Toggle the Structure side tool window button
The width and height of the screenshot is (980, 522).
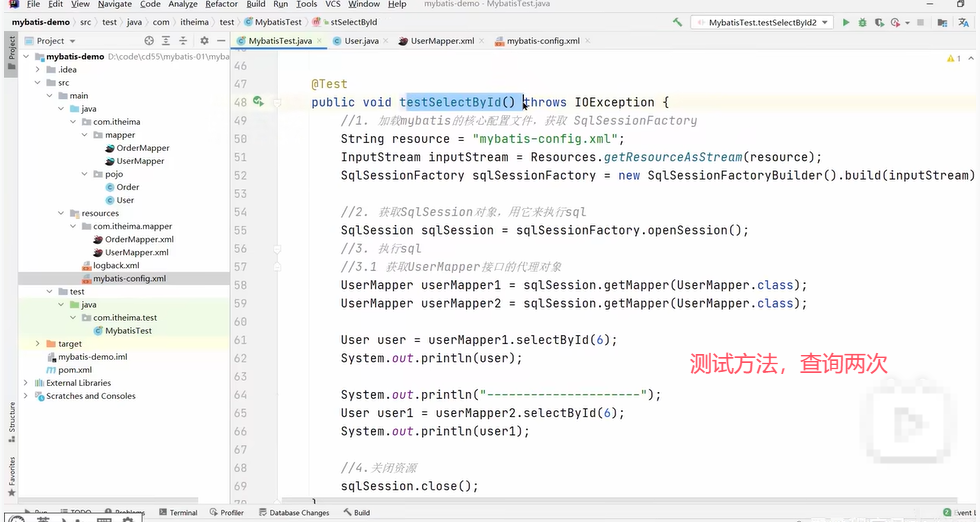click(x=11, y=422)
